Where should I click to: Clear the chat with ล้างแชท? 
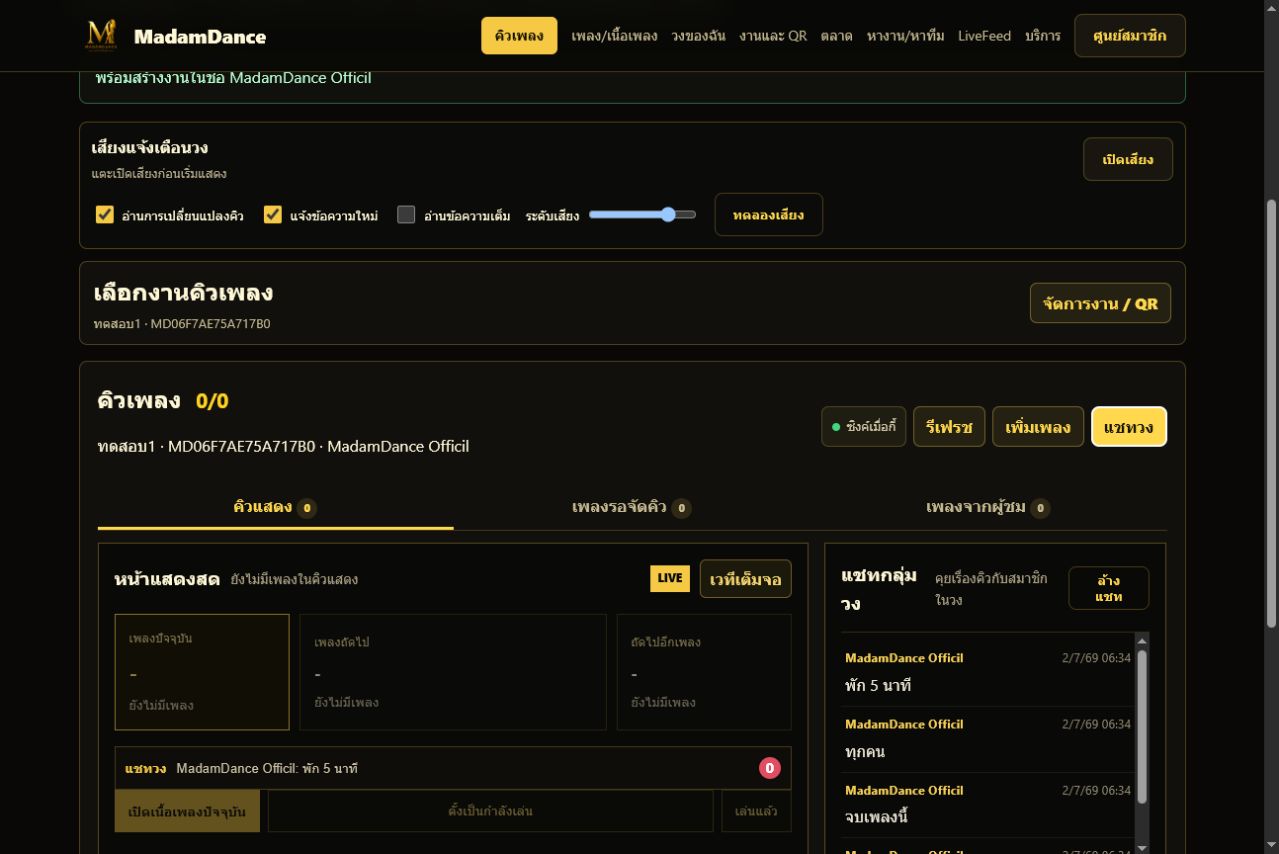1108,588
